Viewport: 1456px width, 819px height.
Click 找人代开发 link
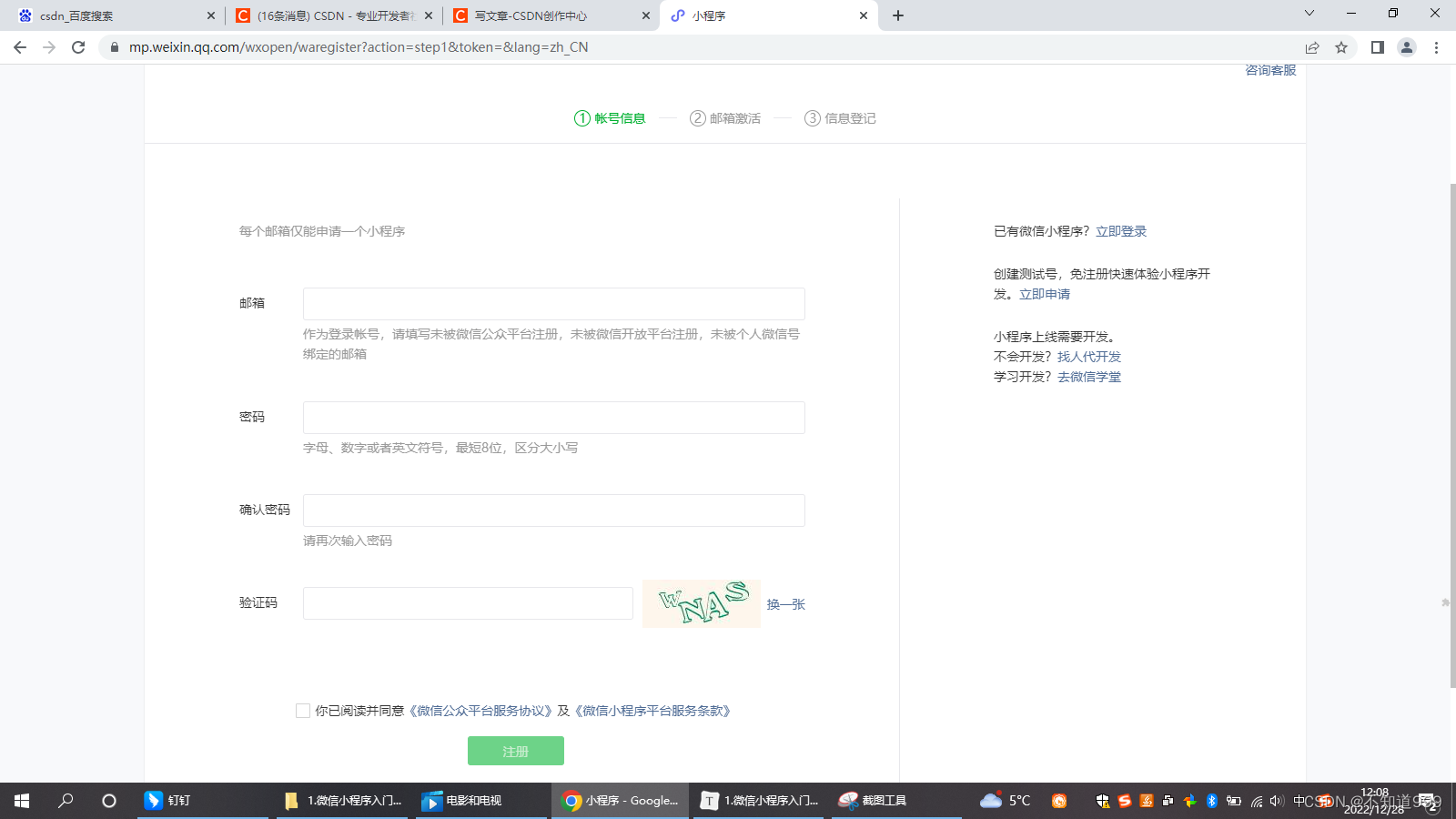[x=1089, y=357]
